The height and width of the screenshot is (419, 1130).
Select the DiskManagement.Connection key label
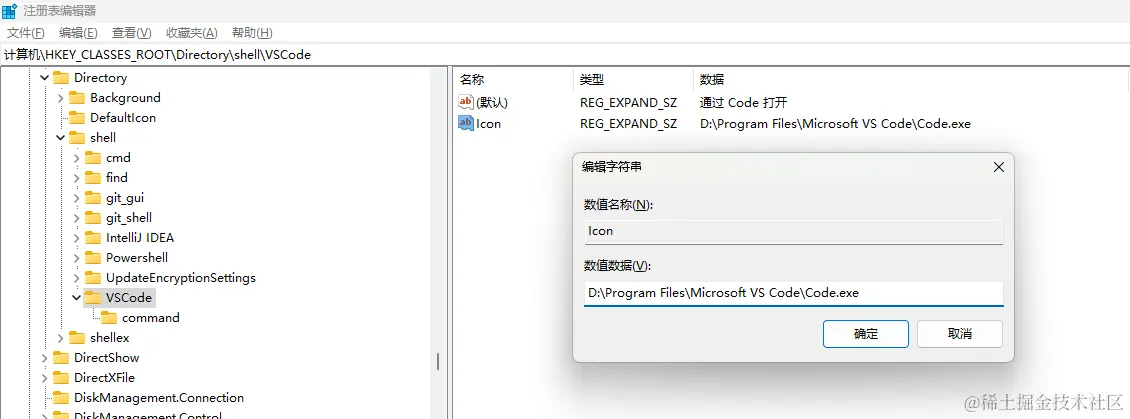[159, 398]
